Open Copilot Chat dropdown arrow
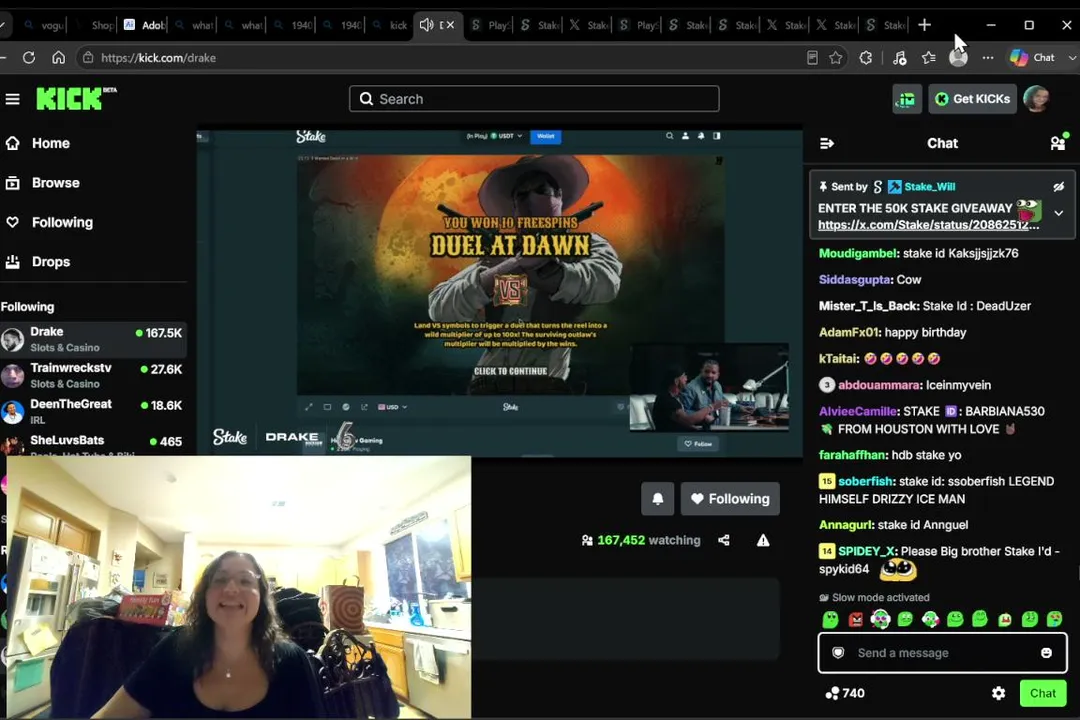The image size is (1080, 720). (1072, 58)
